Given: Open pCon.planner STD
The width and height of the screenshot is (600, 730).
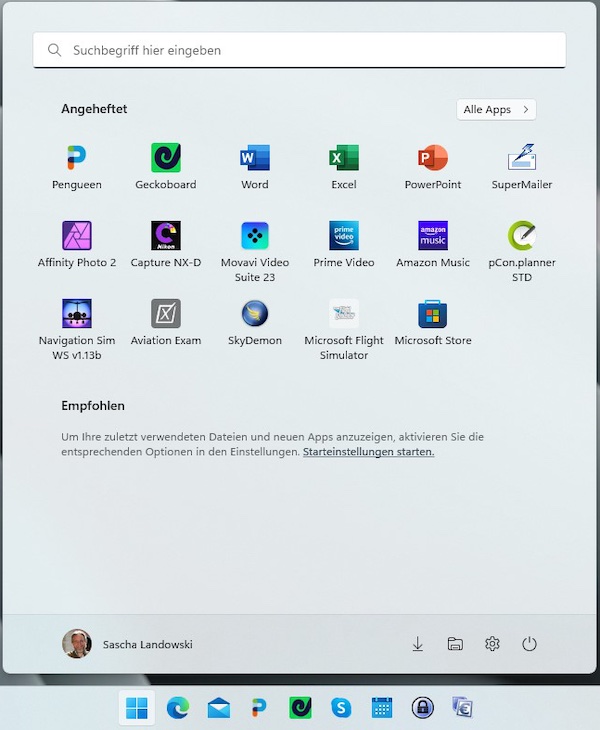Looking at the screenshot, I should (522, 252).
